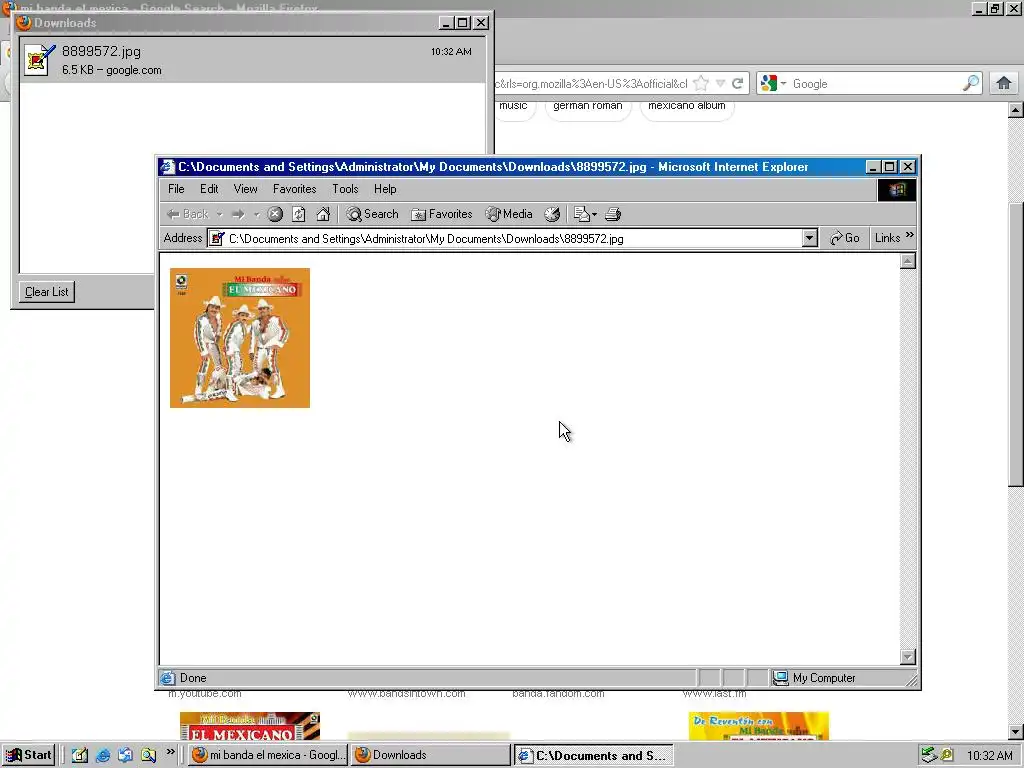The height and width of the screenshot is (768, 1024).
Task: Click the 'mexicano album' suggestion chip
Action: pyautogui.click(x=687, y=108)
